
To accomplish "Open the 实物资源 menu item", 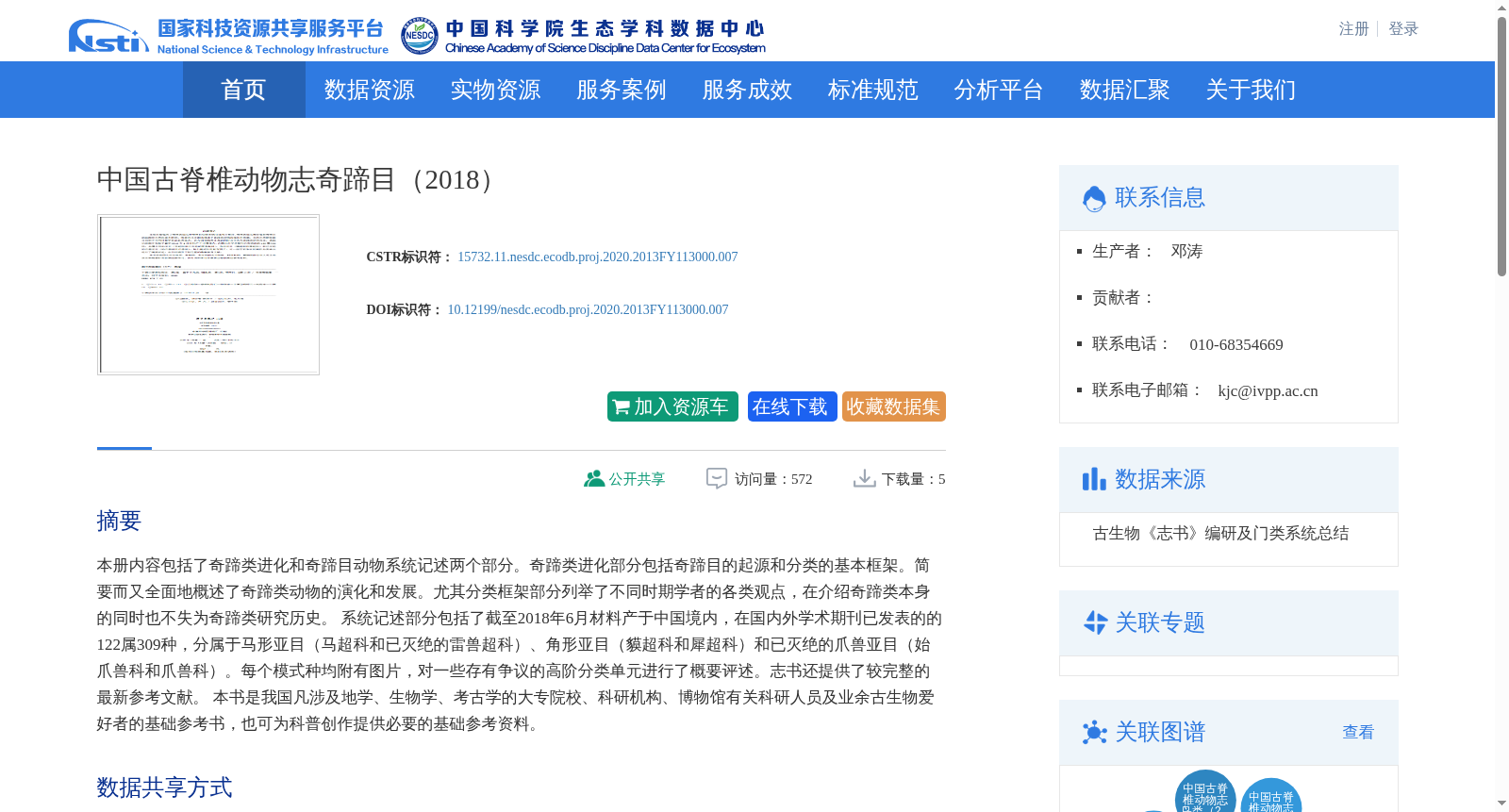I will coord(495,90).
